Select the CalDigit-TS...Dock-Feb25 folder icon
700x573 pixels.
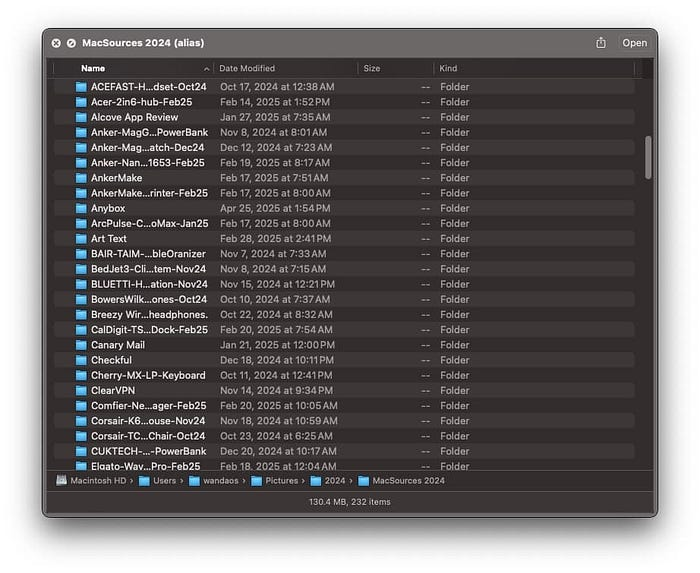pos(81,329)
